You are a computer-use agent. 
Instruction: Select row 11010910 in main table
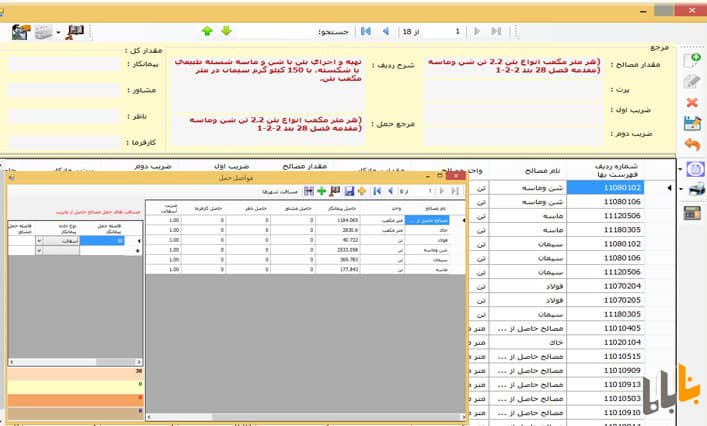[606, 412]
